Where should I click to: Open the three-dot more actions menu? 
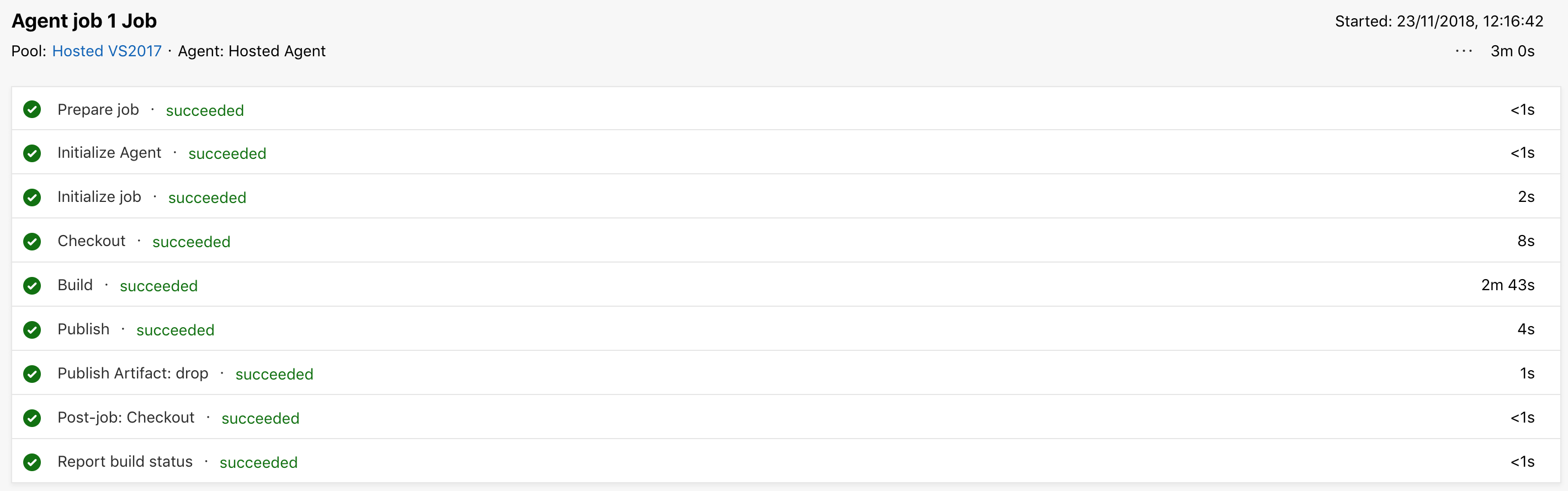pyautogui.click(x=1464, y=51)
